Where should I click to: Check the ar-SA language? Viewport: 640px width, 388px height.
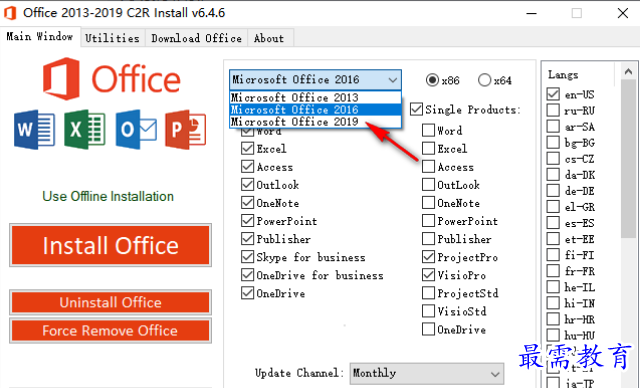point(553,126)
